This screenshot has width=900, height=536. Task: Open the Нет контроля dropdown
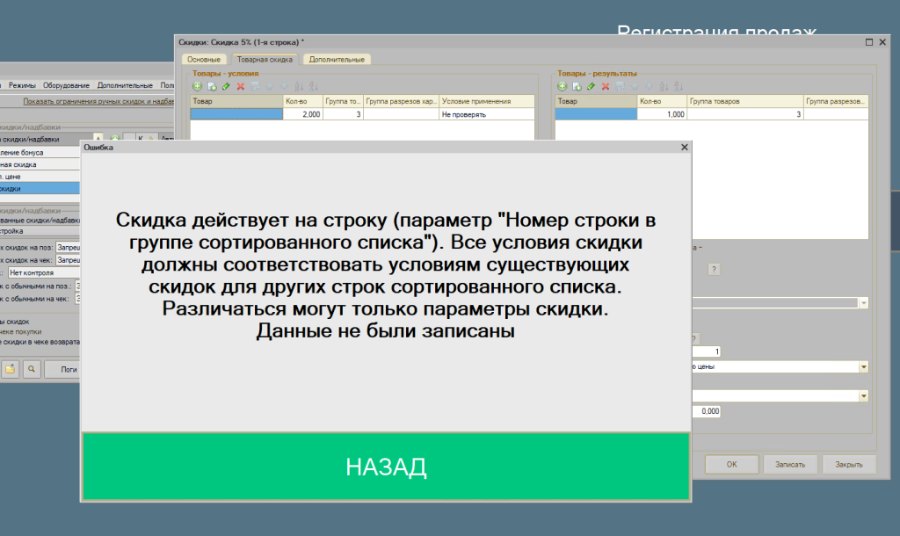coord(44,273)
